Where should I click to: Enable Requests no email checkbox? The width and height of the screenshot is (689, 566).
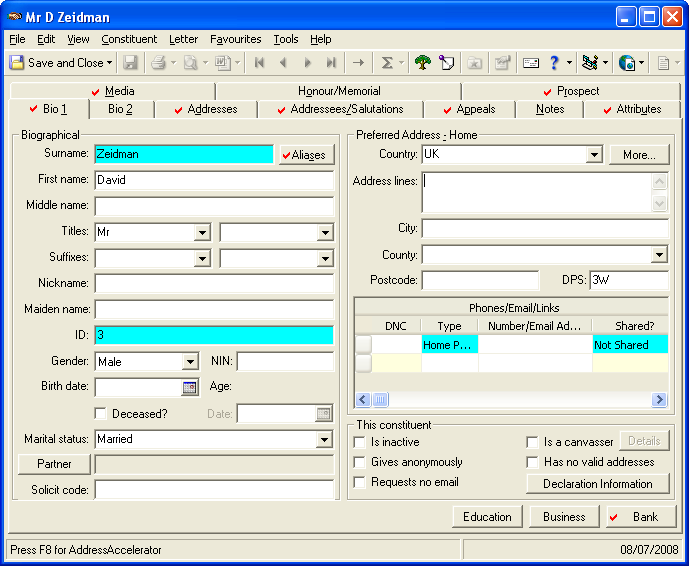[x=359, y=482]
